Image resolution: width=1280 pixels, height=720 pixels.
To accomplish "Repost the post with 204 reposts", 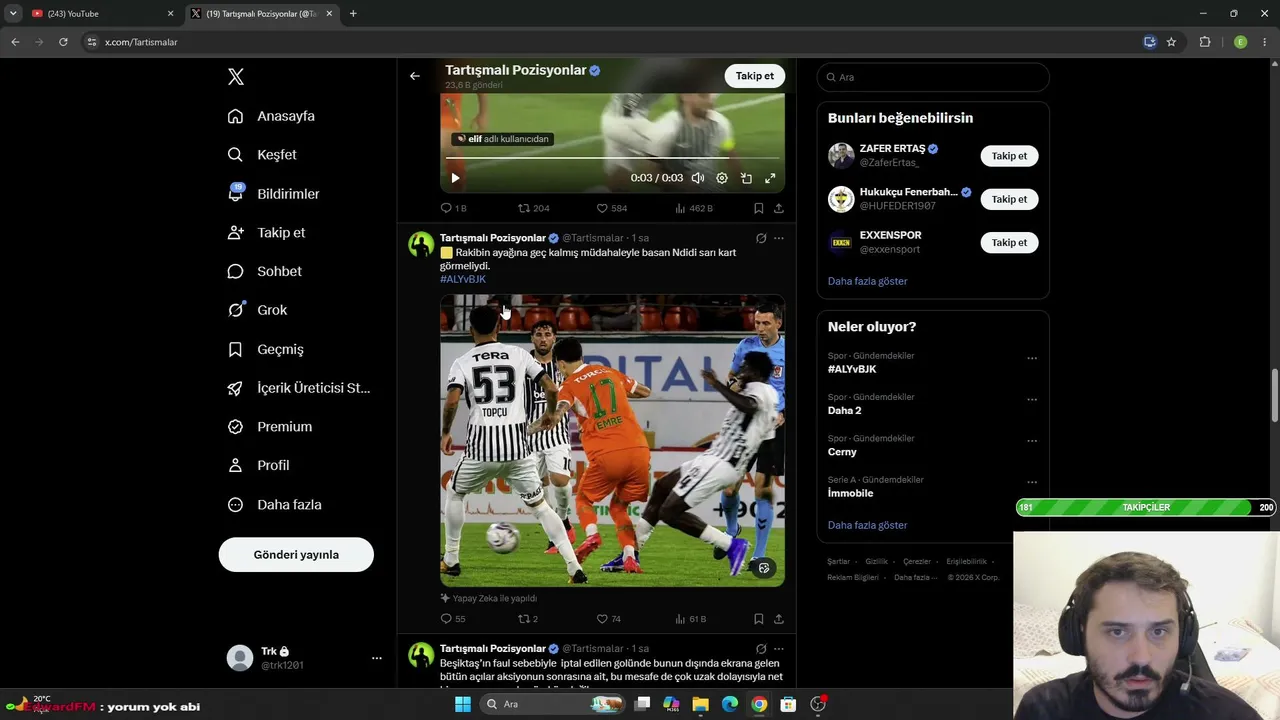I will tap(533, 208).
